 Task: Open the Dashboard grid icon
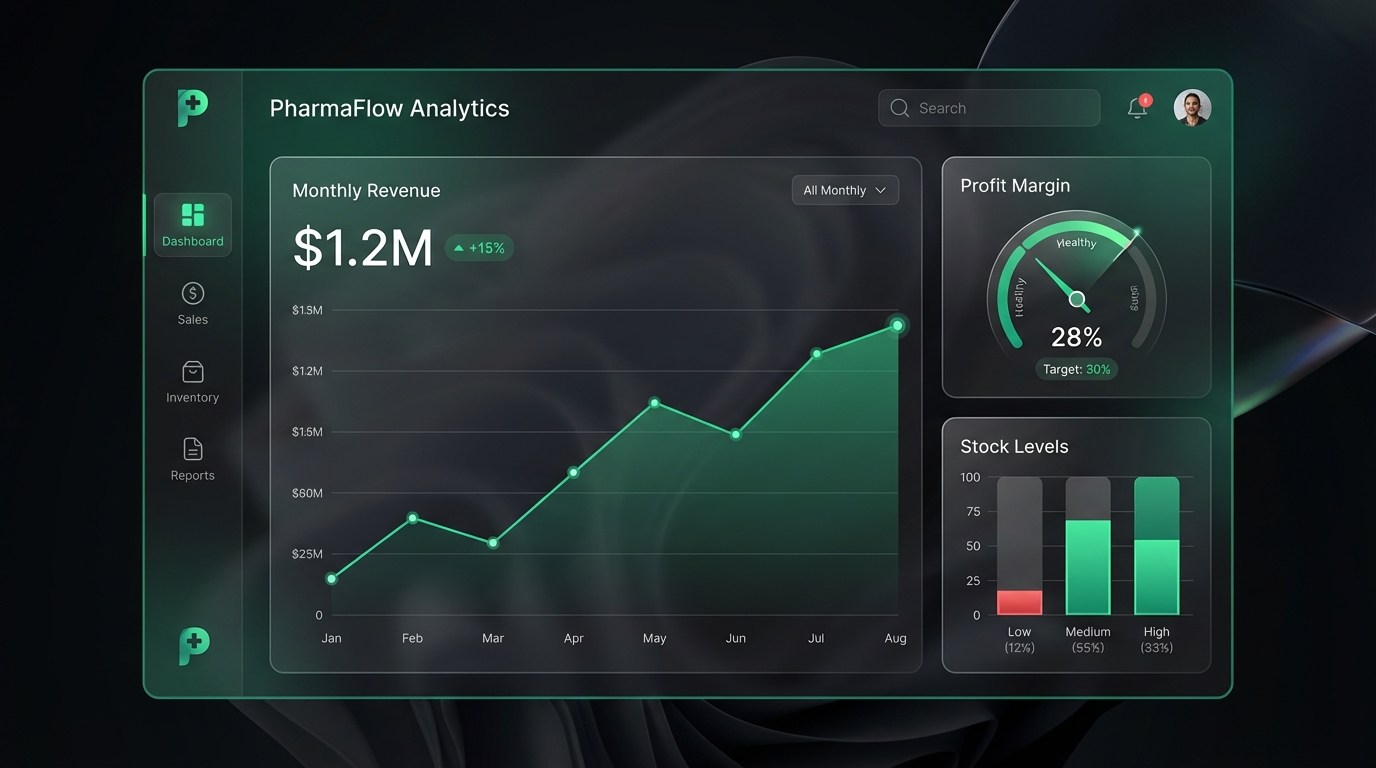(193, 215)
